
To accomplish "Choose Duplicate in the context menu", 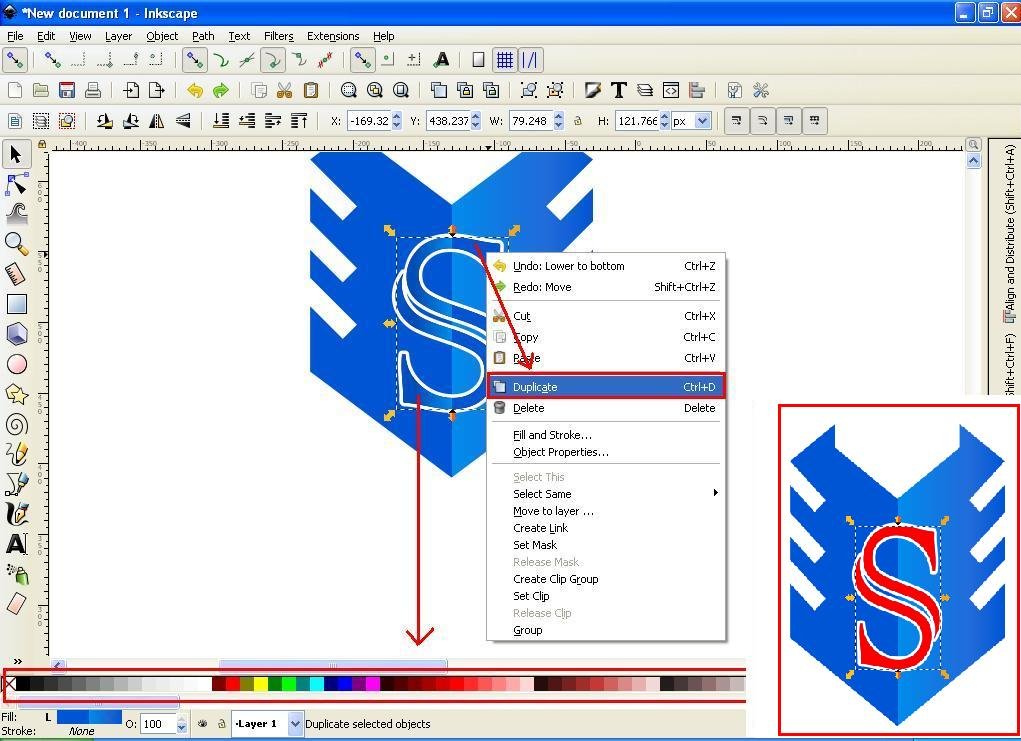I will 606,387.
